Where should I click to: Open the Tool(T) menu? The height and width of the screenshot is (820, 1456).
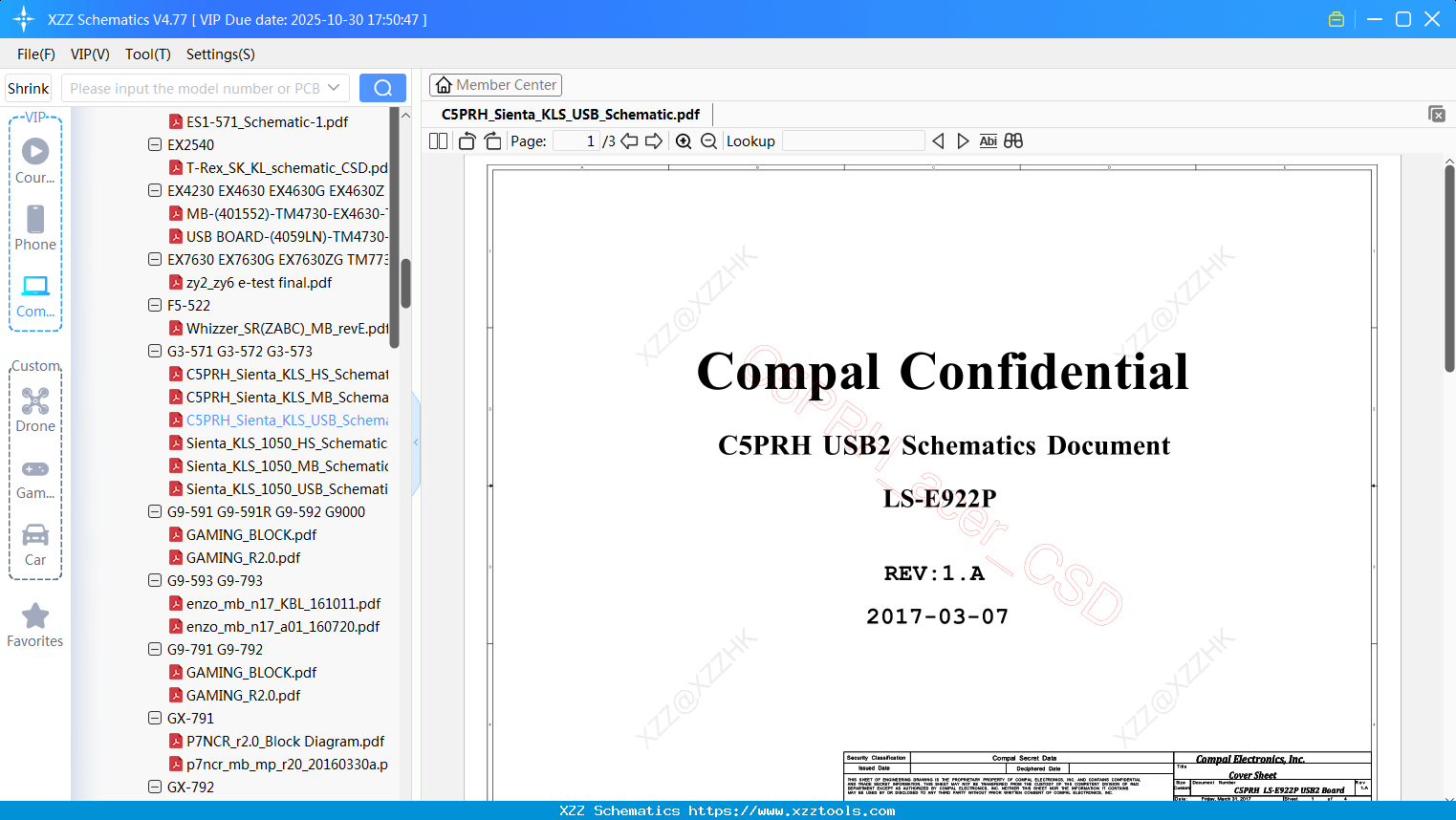pos(148,54)
